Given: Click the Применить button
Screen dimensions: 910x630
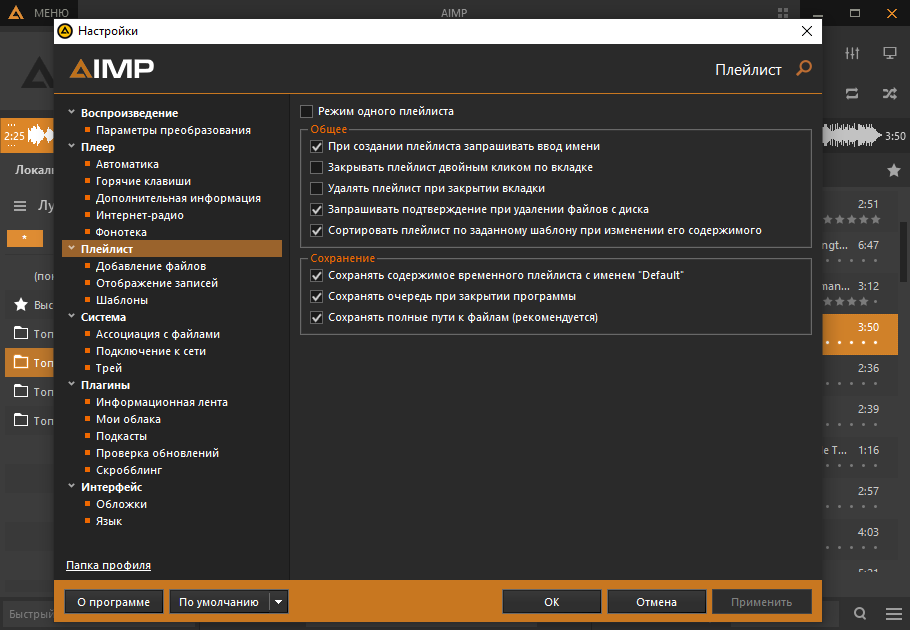Looking at the screenshot, I should click(761, 602).
